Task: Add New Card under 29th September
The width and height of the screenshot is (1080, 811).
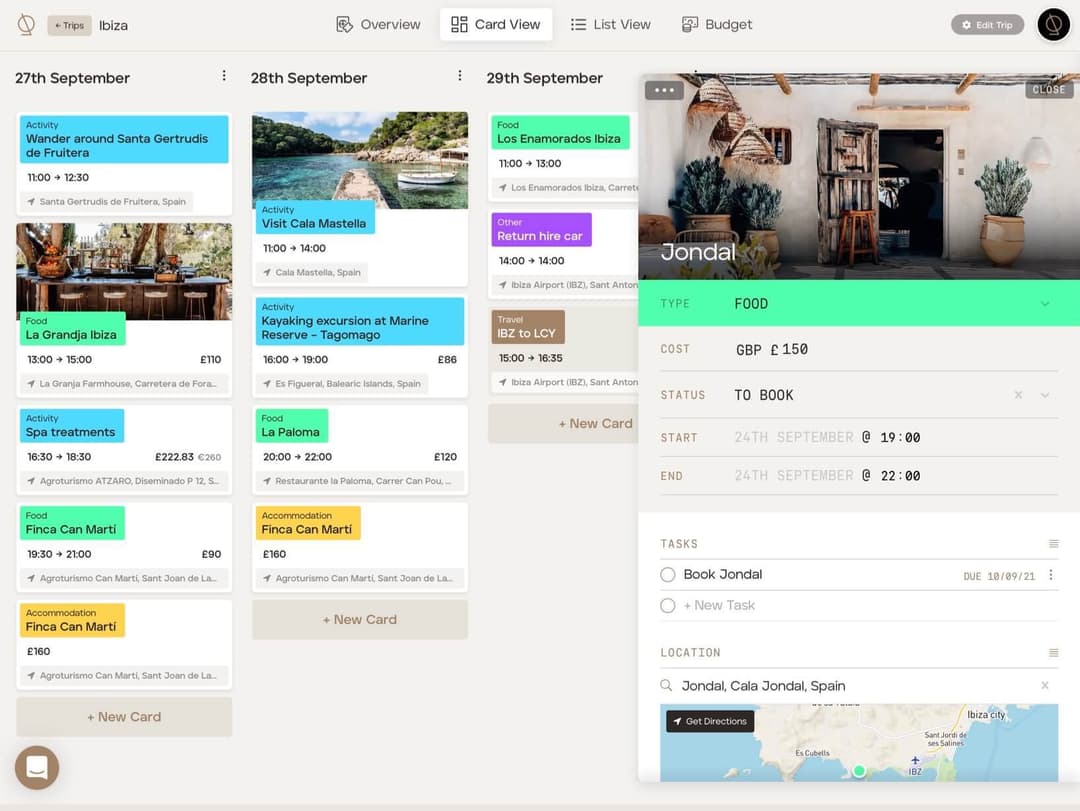Action: point(563,423)
